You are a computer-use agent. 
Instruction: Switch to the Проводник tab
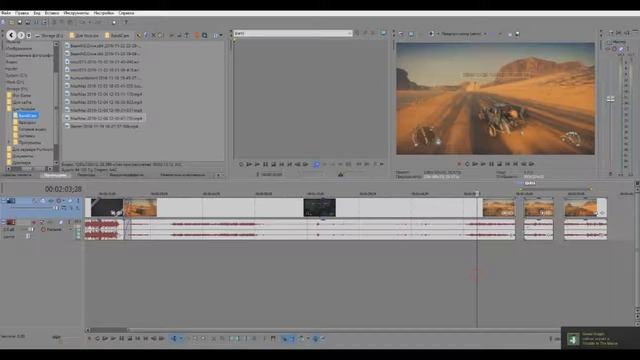tap(55, 175)
